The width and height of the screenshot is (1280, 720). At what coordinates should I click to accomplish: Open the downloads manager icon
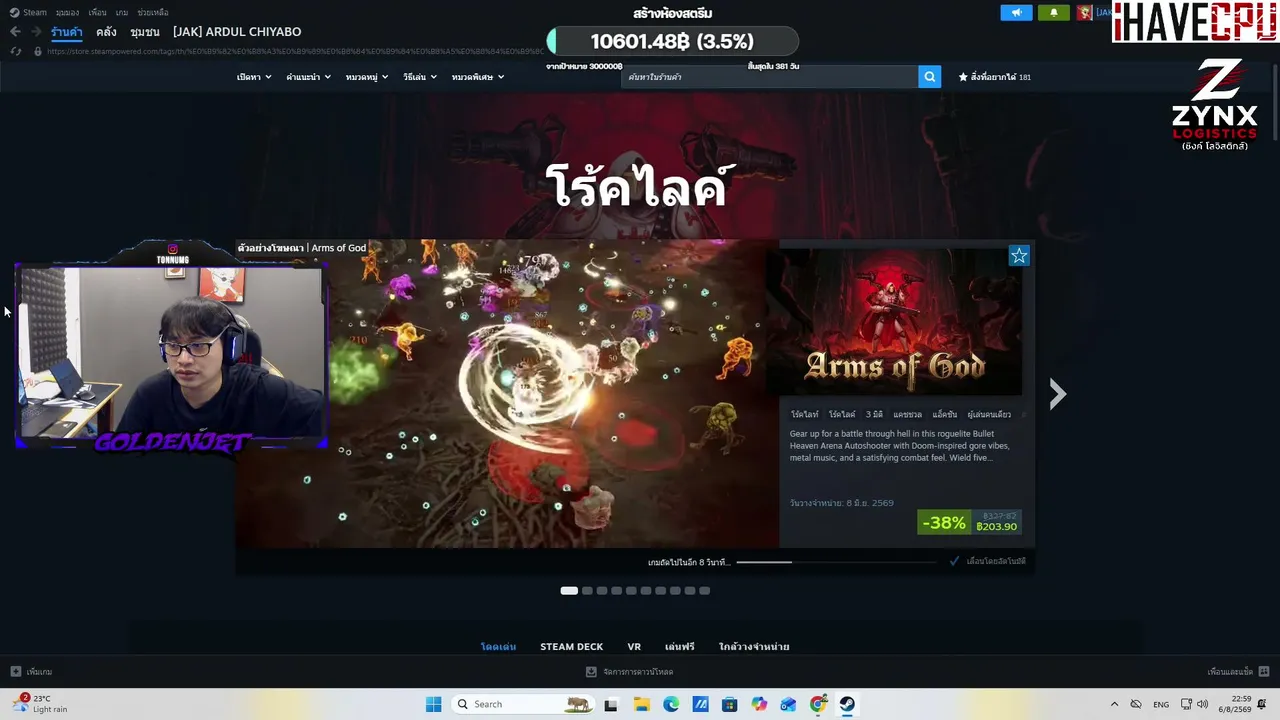(x=591, y=672)
